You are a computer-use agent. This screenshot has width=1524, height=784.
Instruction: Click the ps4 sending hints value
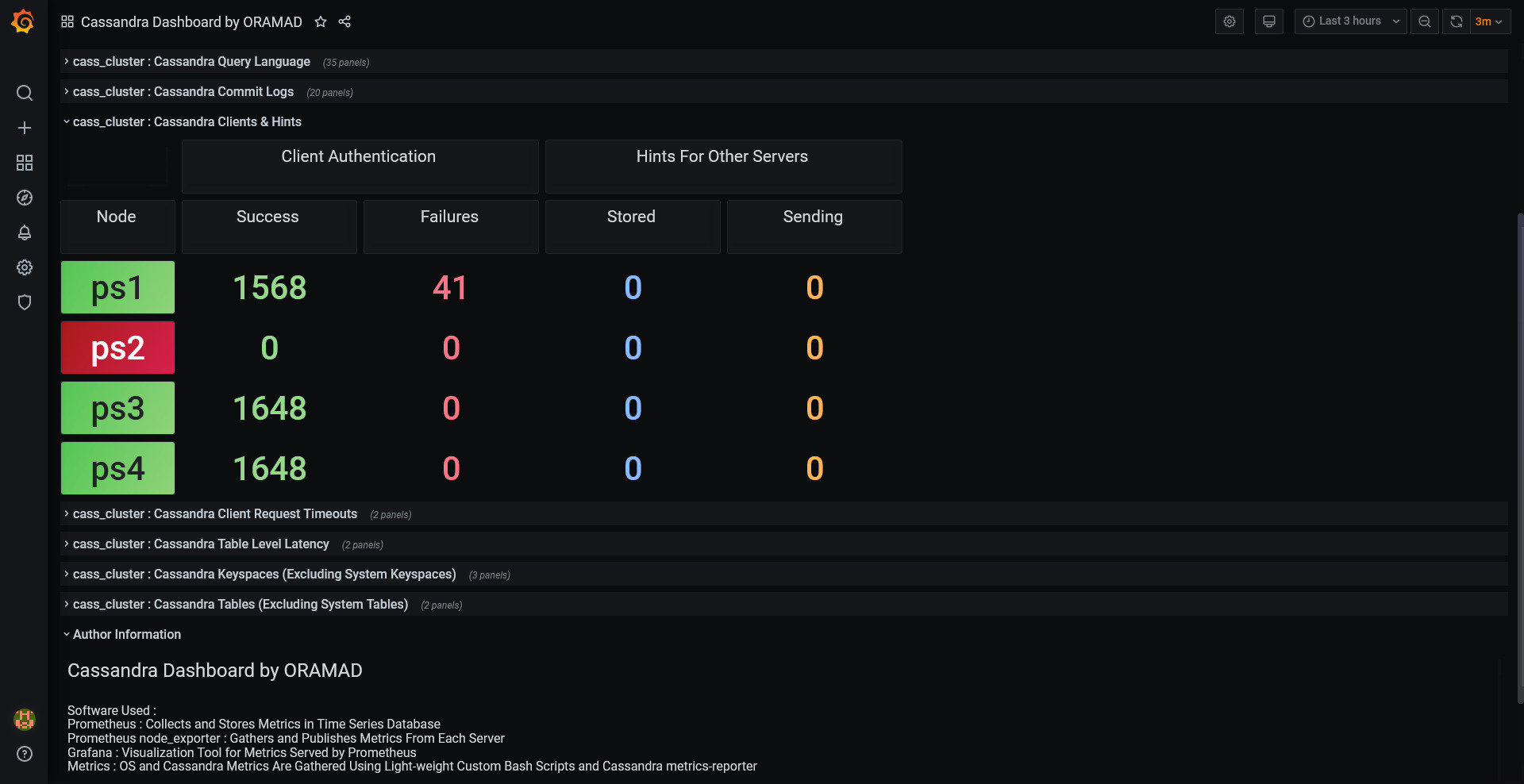[814, 468]
